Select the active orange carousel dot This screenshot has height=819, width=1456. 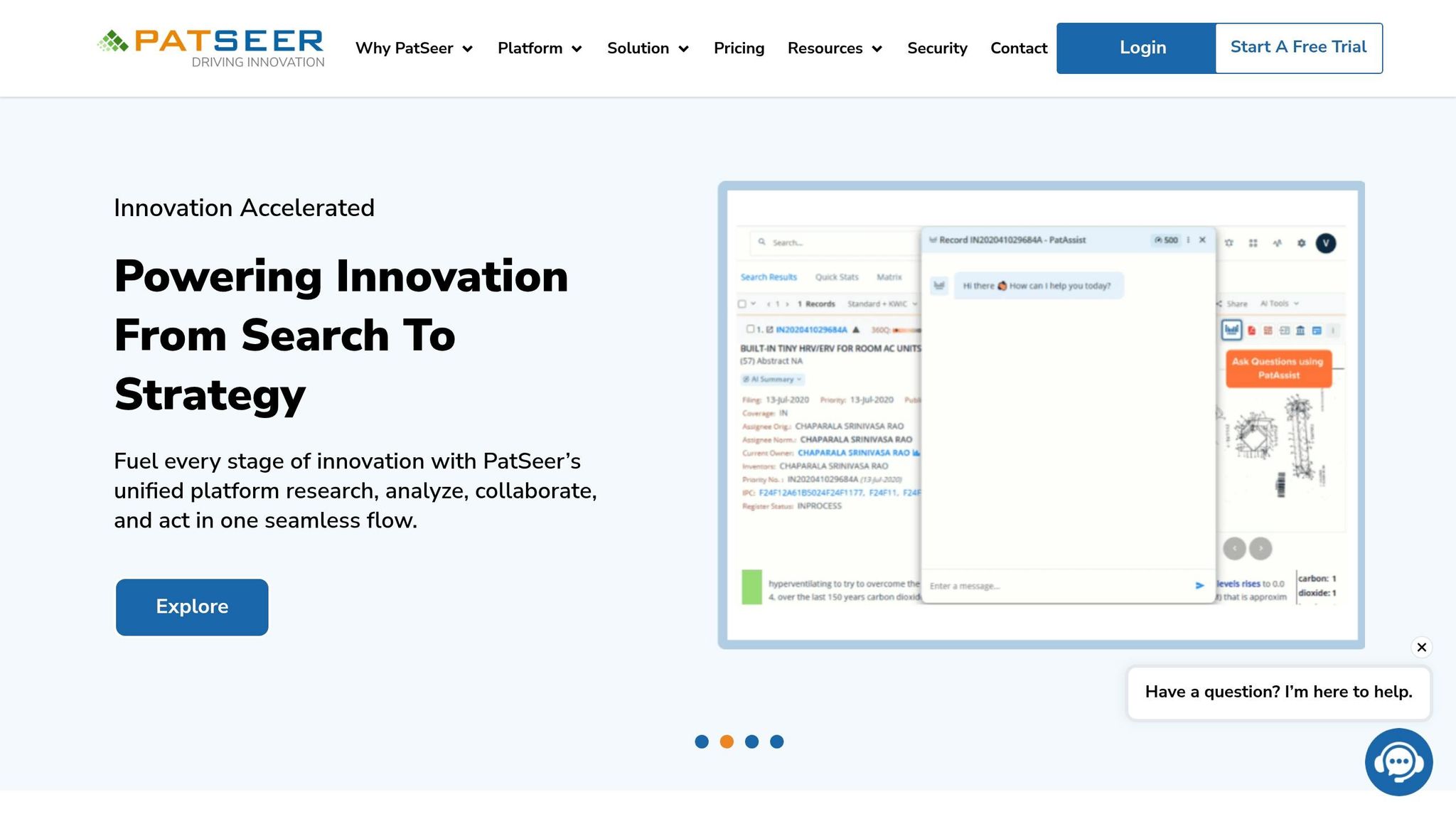[727, 742]
